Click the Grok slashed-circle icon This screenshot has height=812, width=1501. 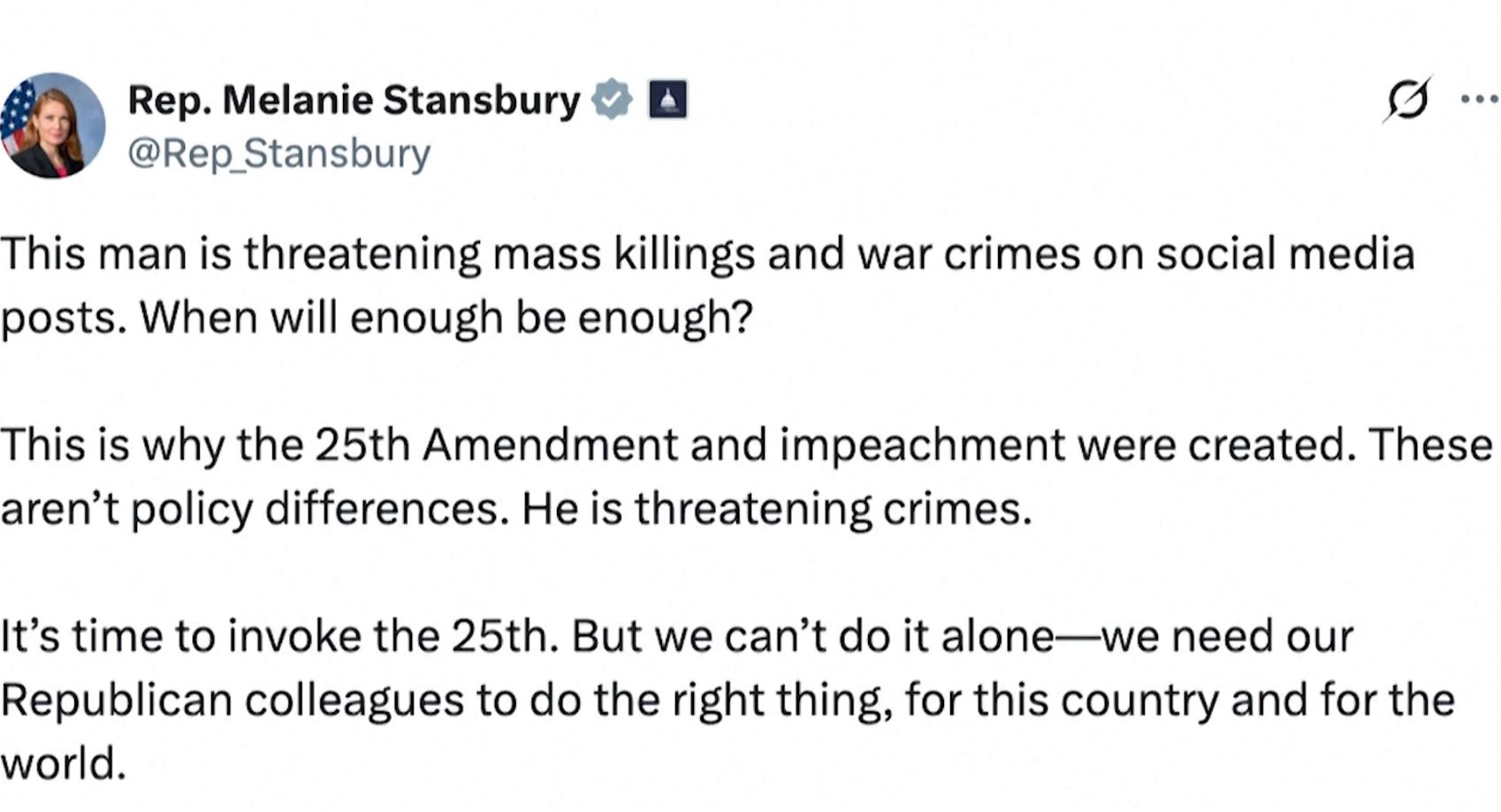pos(1406,99)
